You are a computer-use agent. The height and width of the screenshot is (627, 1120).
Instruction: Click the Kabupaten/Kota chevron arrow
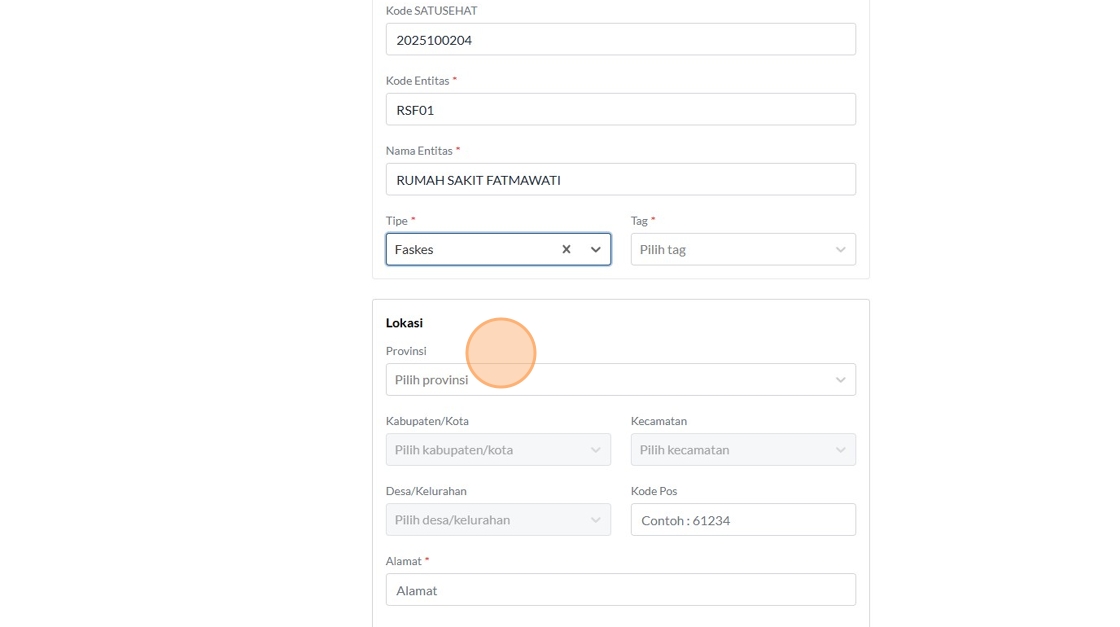(596, 450)
